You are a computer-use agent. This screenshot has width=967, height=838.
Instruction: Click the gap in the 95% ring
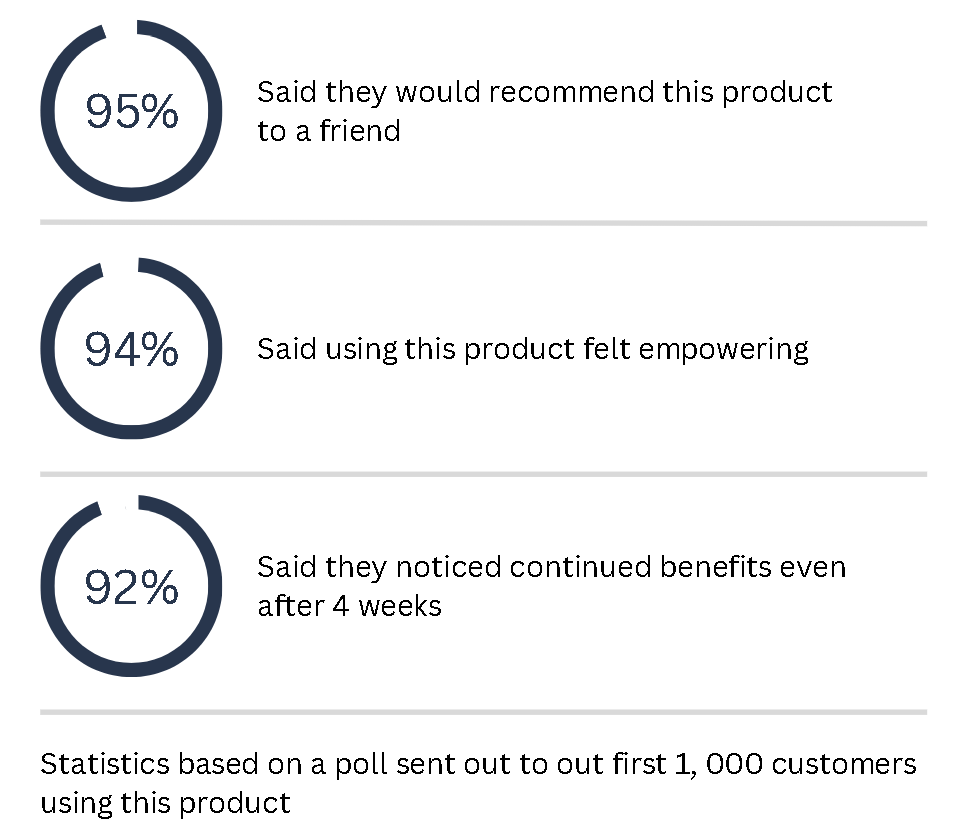click(121, 28)
